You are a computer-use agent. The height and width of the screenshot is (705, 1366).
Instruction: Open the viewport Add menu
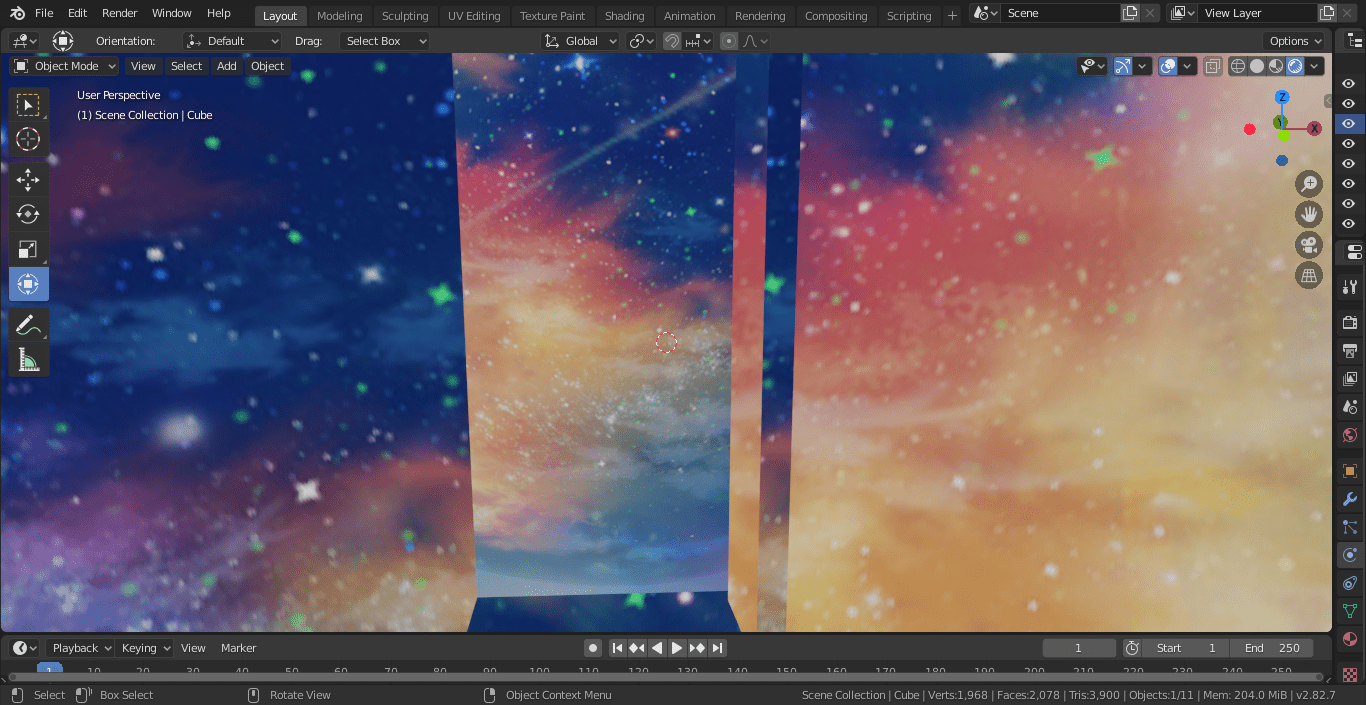coord(227,66)
